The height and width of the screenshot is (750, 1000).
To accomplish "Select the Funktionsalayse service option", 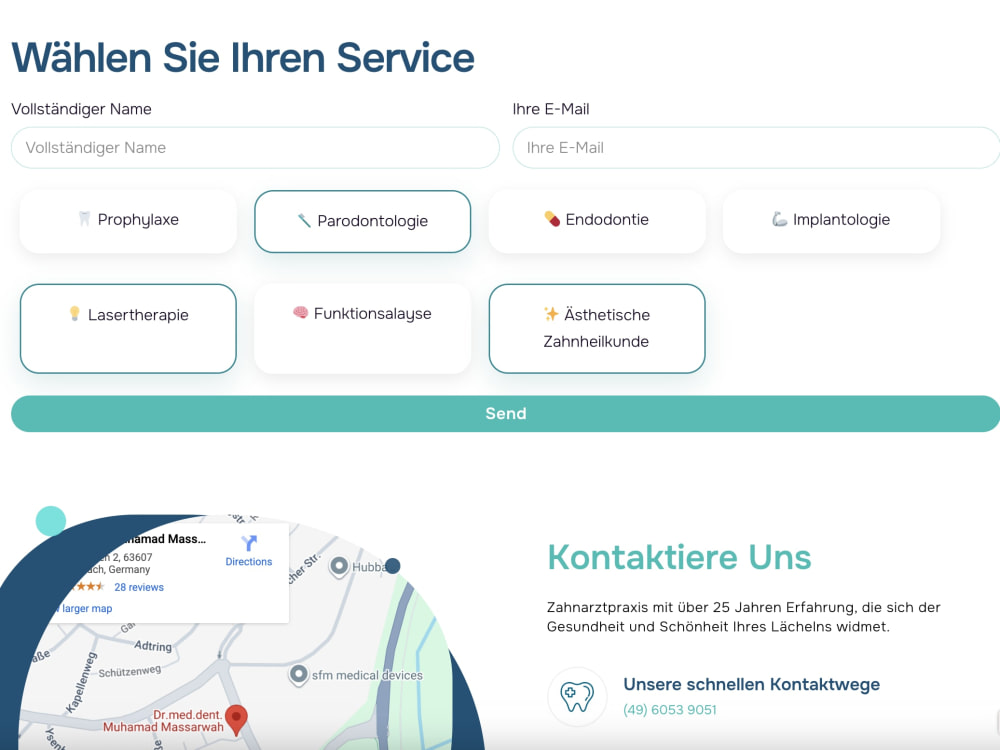I will (x=362, y=328).
